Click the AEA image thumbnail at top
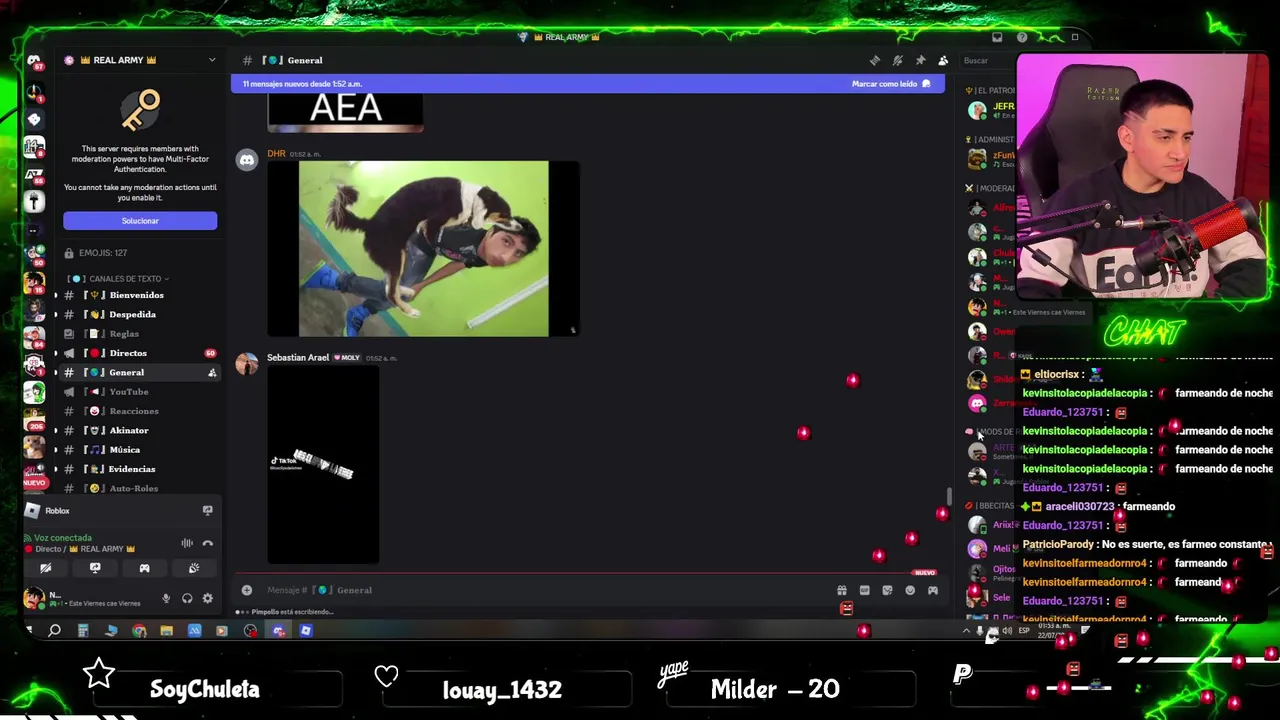Screen dimensions: 1280x720 345,112
